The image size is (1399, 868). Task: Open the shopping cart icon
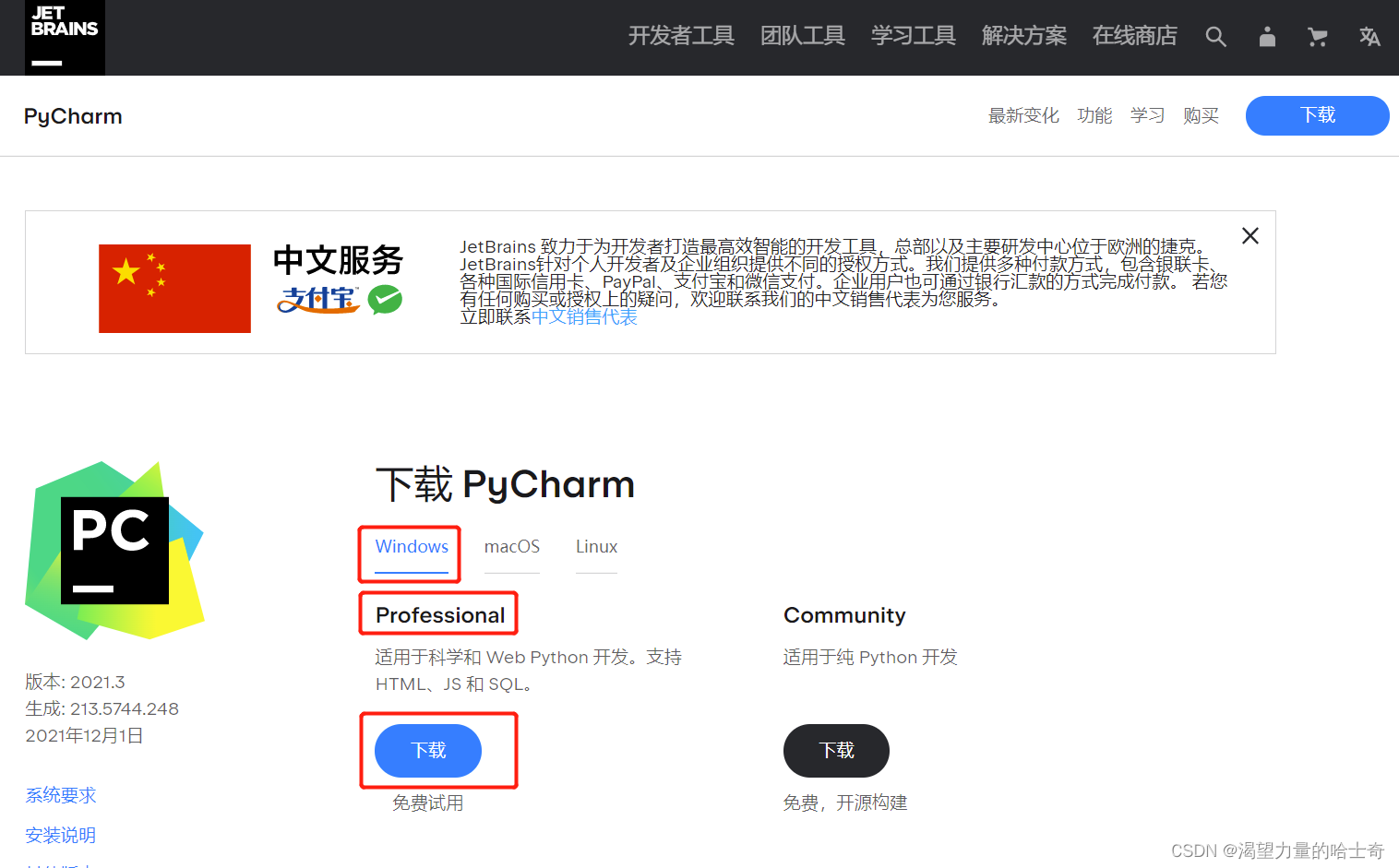point(1318,37)
